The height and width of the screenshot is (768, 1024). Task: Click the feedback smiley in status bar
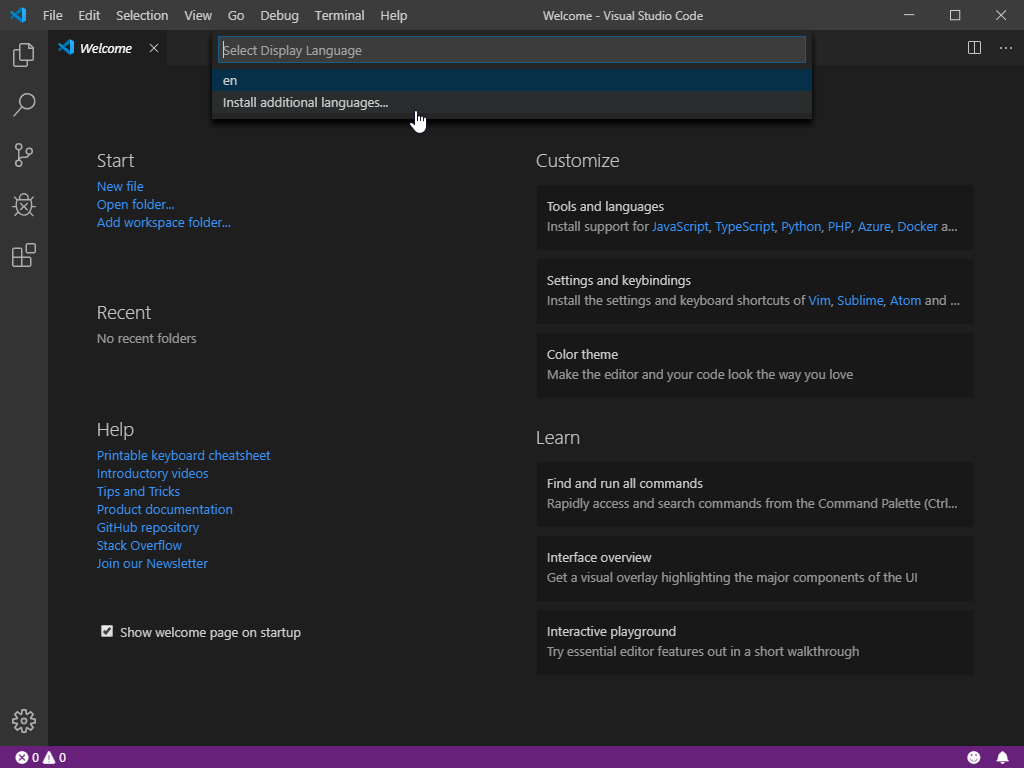[974, 757]
